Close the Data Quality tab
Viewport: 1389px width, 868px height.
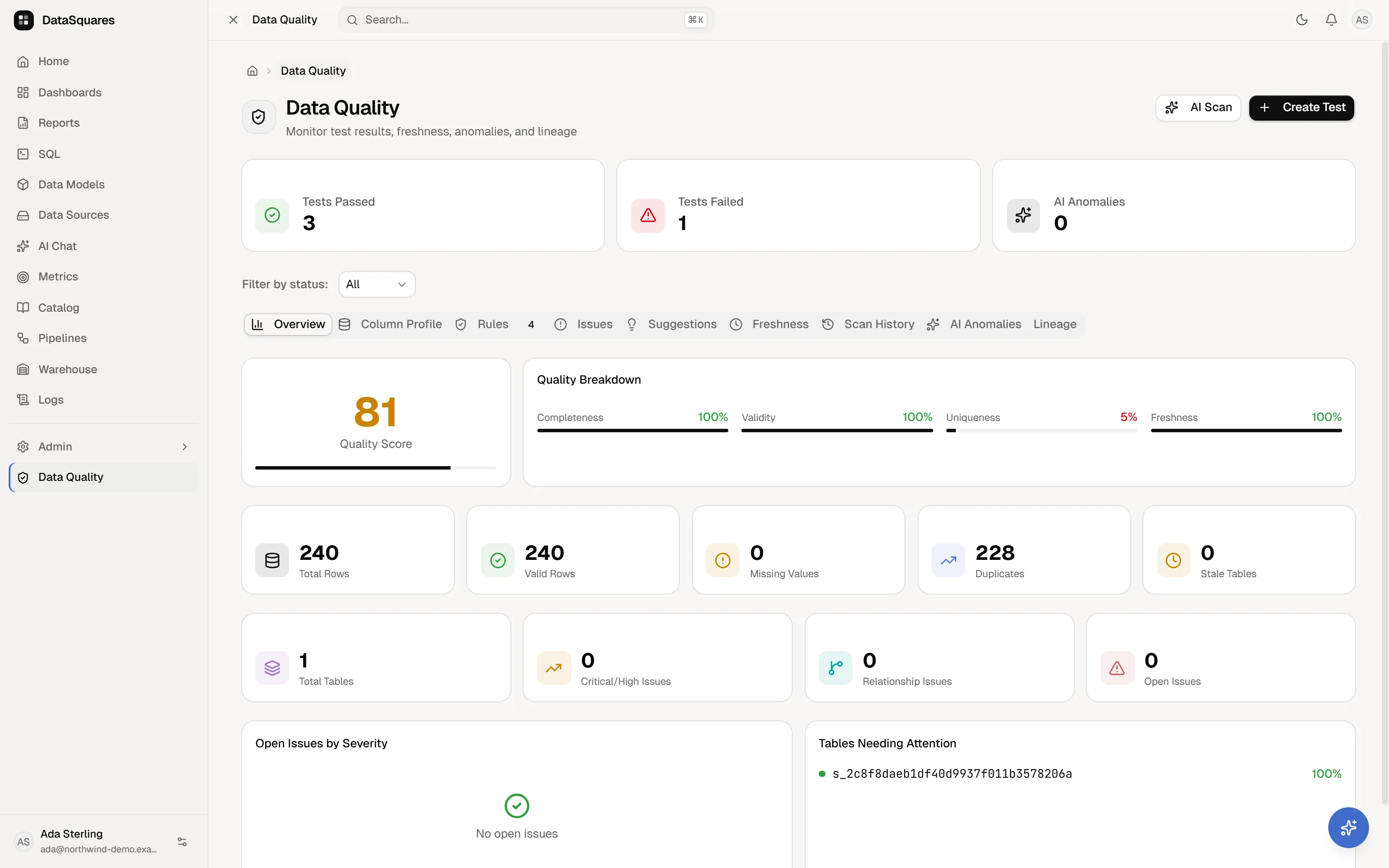tap(233, 20)
